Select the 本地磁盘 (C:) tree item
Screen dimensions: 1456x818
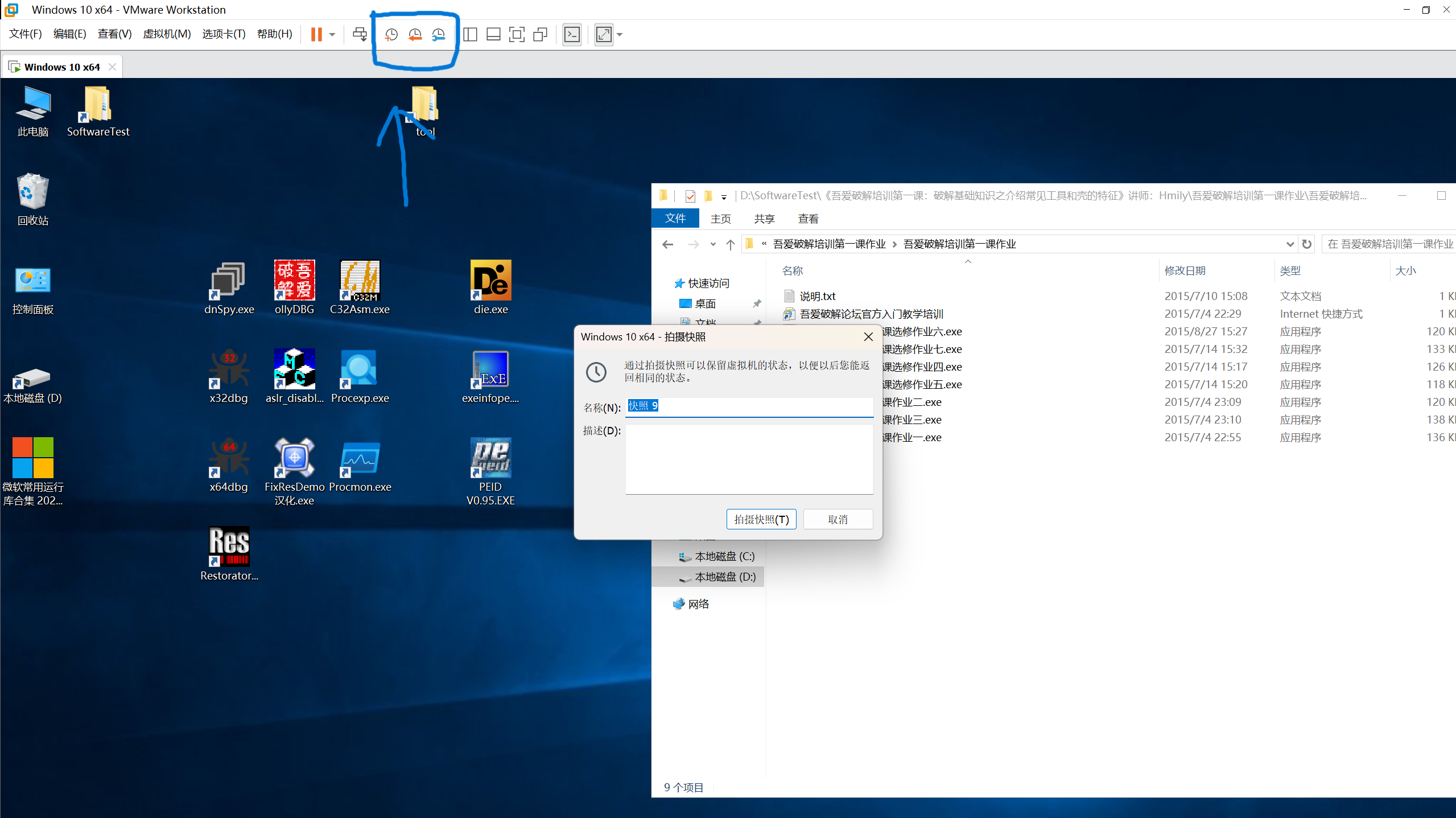pyautogui.click(x=724, y=556)
